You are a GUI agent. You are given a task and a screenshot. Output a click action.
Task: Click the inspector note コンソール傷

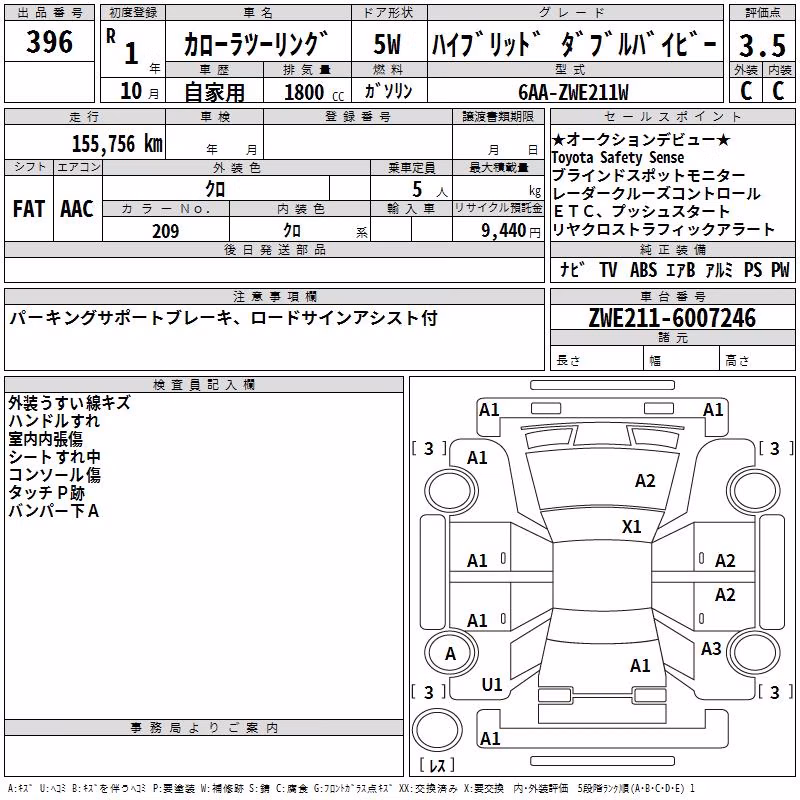click(x=55, y=474)
